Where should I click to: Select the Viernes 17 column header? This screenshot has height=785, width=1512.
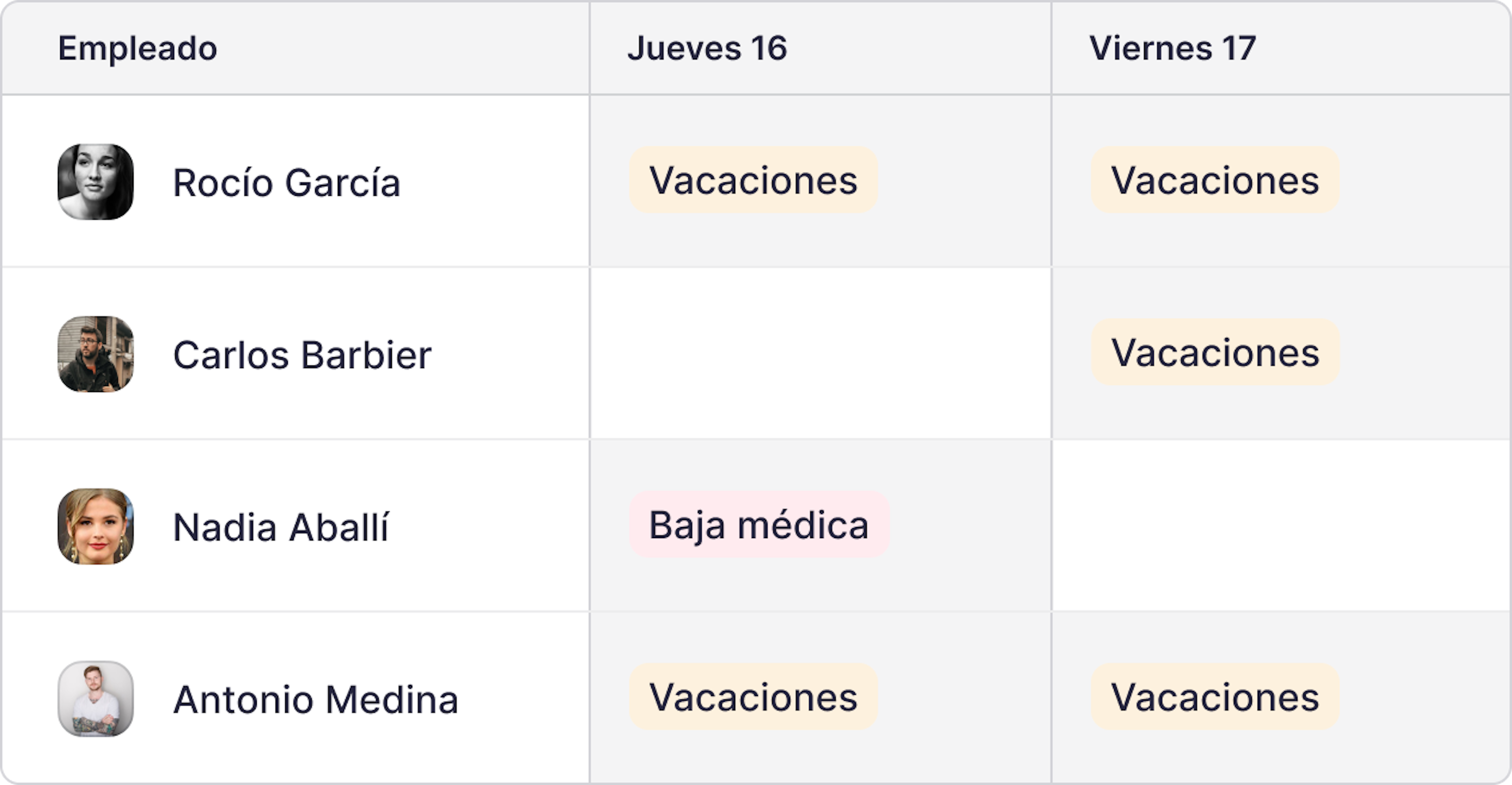[x=1172, y=48]
